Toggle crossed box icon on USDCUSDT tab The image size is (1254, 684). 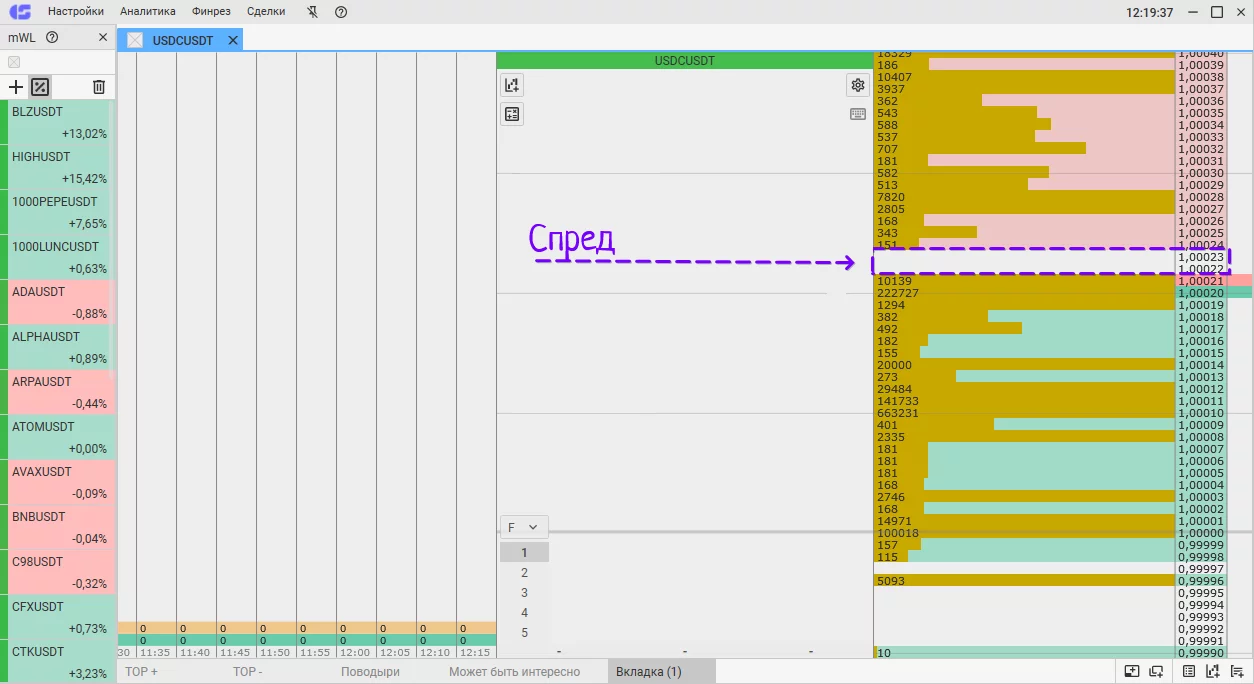pos(134,40)
